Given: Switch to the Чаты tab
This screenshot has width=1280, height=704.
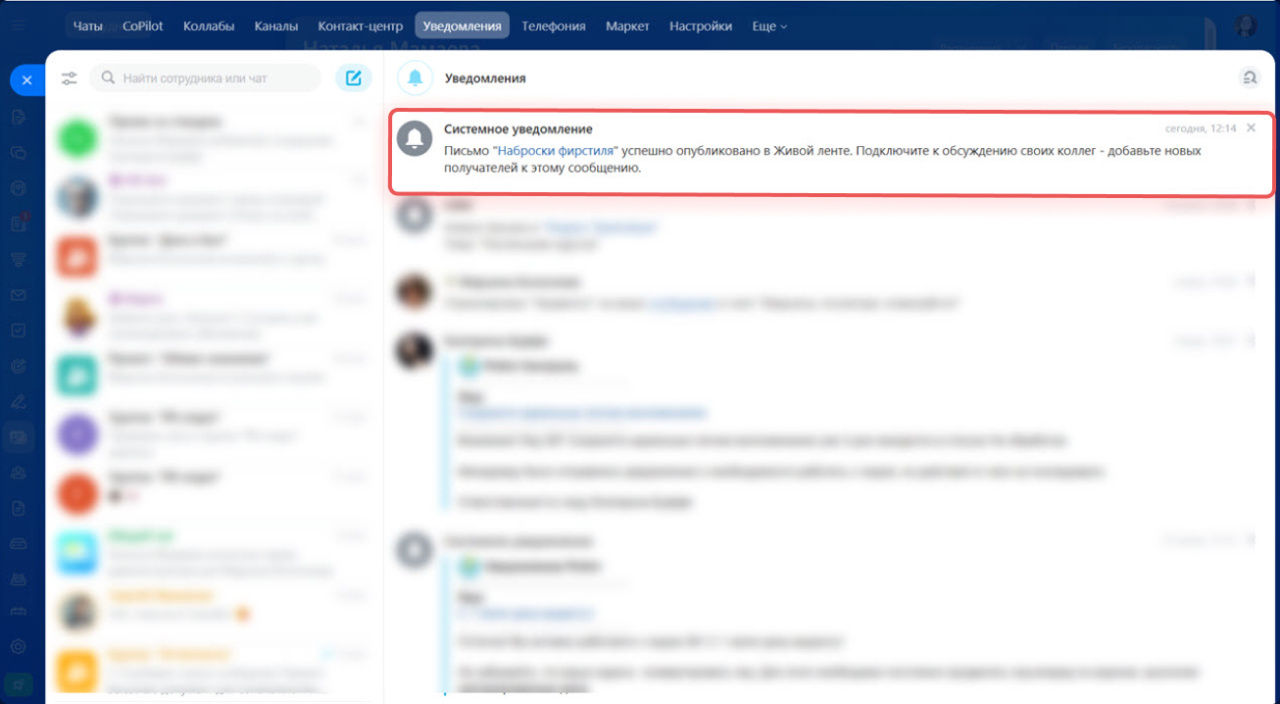Looking at the screenshot, I should (88, 26).
